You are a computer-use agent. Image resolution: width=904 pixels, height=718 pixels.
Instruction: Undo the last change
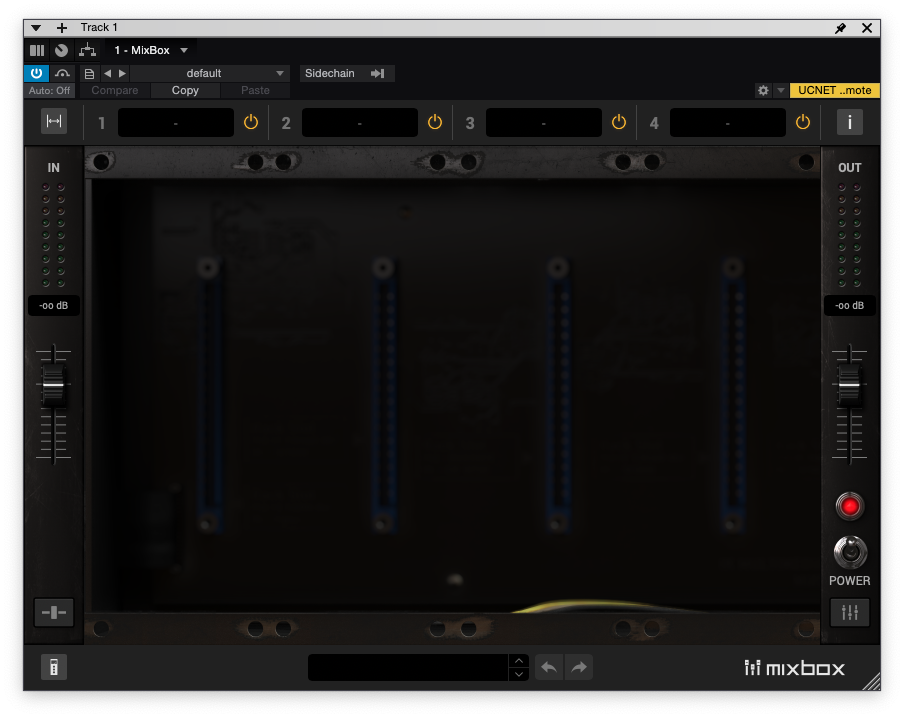tap(549, 667)
